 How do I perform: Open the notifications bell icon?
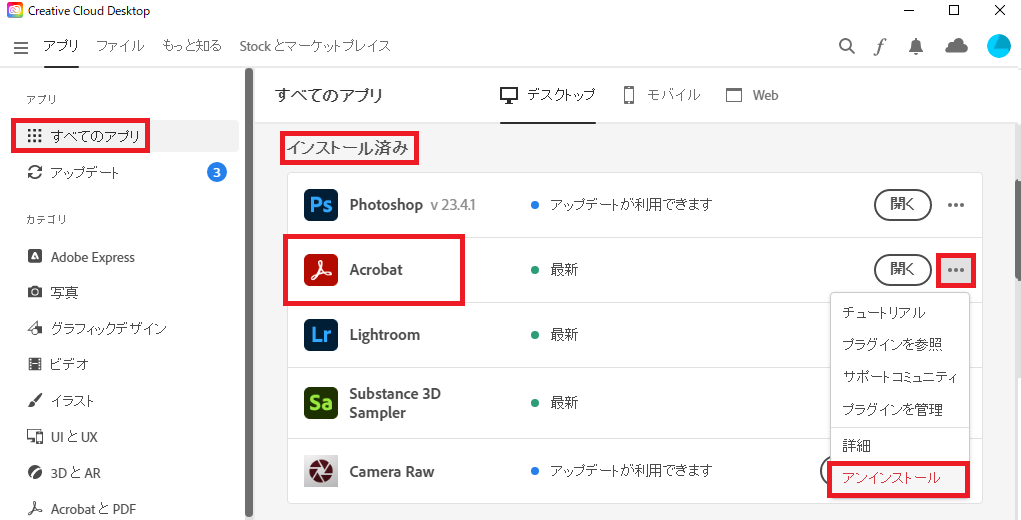coord(916,46)
